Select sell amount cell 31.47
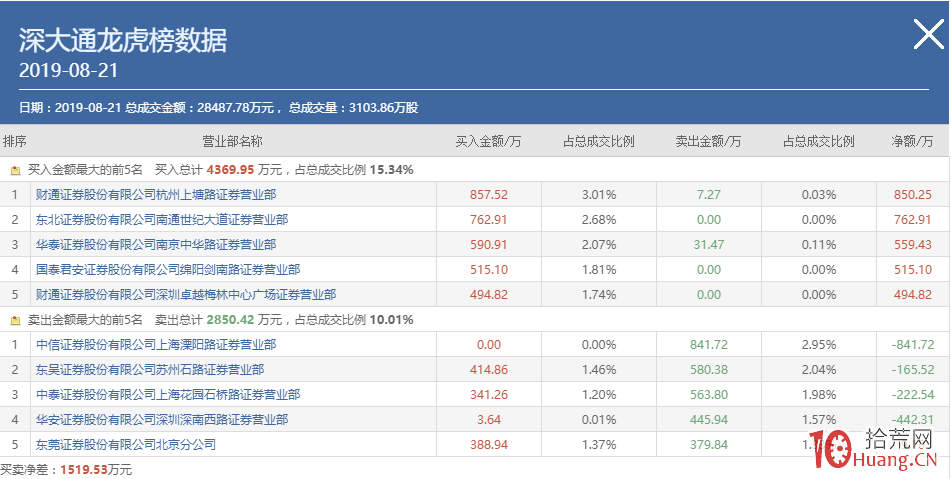 [709, 244]
